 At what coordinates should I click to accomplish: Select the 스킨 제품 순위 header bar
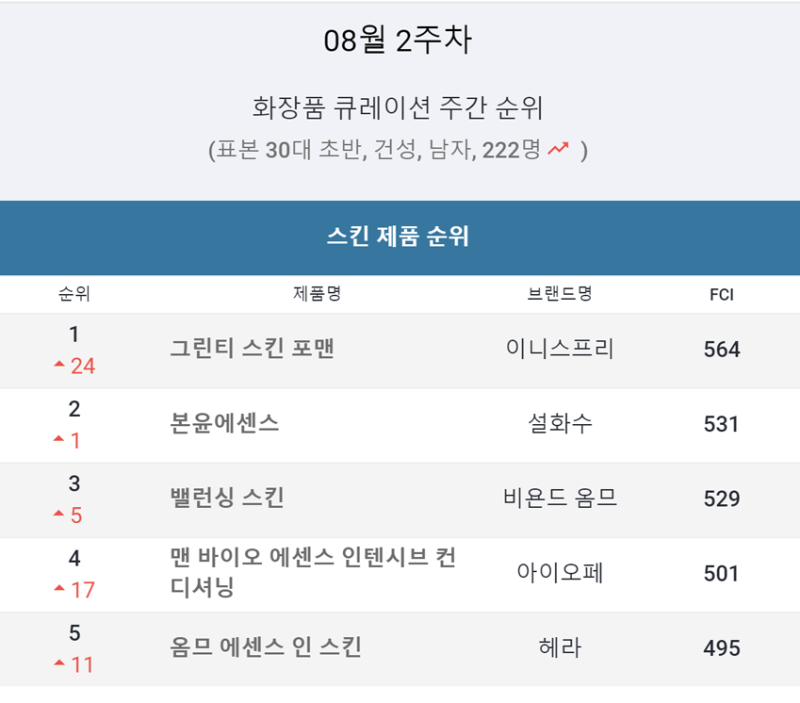pyautogui.click(x=400, y=237)
